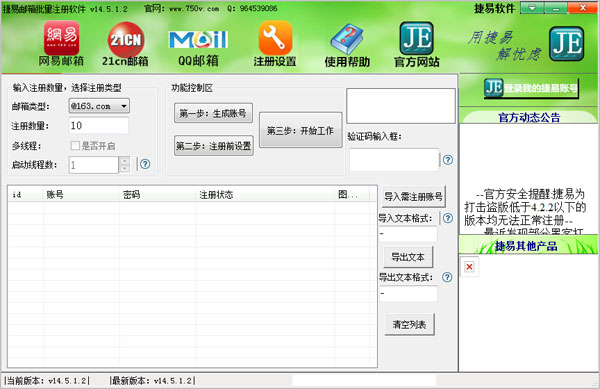Click 第二步：注册前设置 button
600x389 pixels.
click(x=214, y=146)
